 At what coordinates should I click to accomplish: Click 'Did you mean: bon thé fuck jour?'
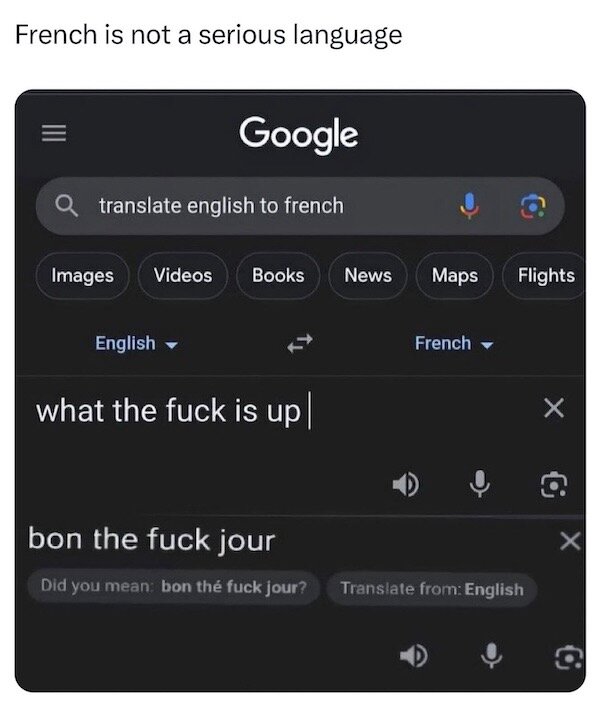[174, 587]
